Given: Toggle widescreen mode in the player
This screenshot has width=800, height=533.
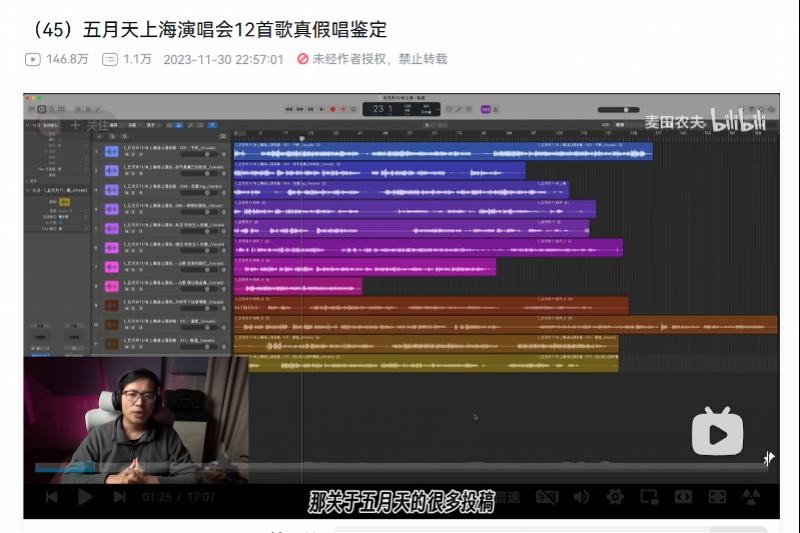Looking at the screenshot, I should 683,497.
